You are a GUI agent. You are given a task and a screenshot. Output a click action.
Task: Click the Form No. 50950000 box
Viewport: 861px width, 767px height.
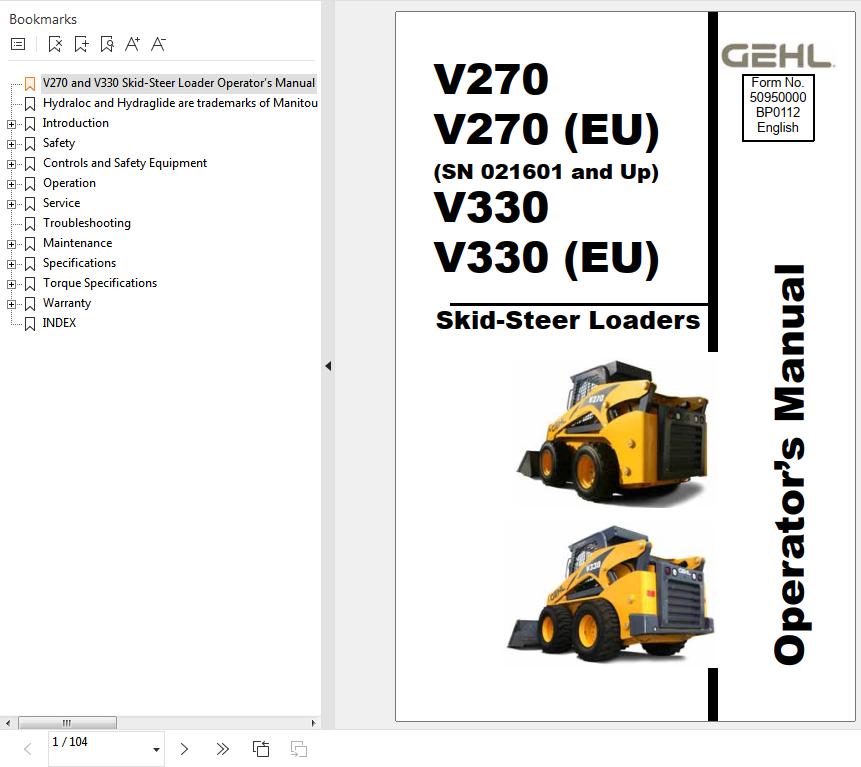click(778, 108)
